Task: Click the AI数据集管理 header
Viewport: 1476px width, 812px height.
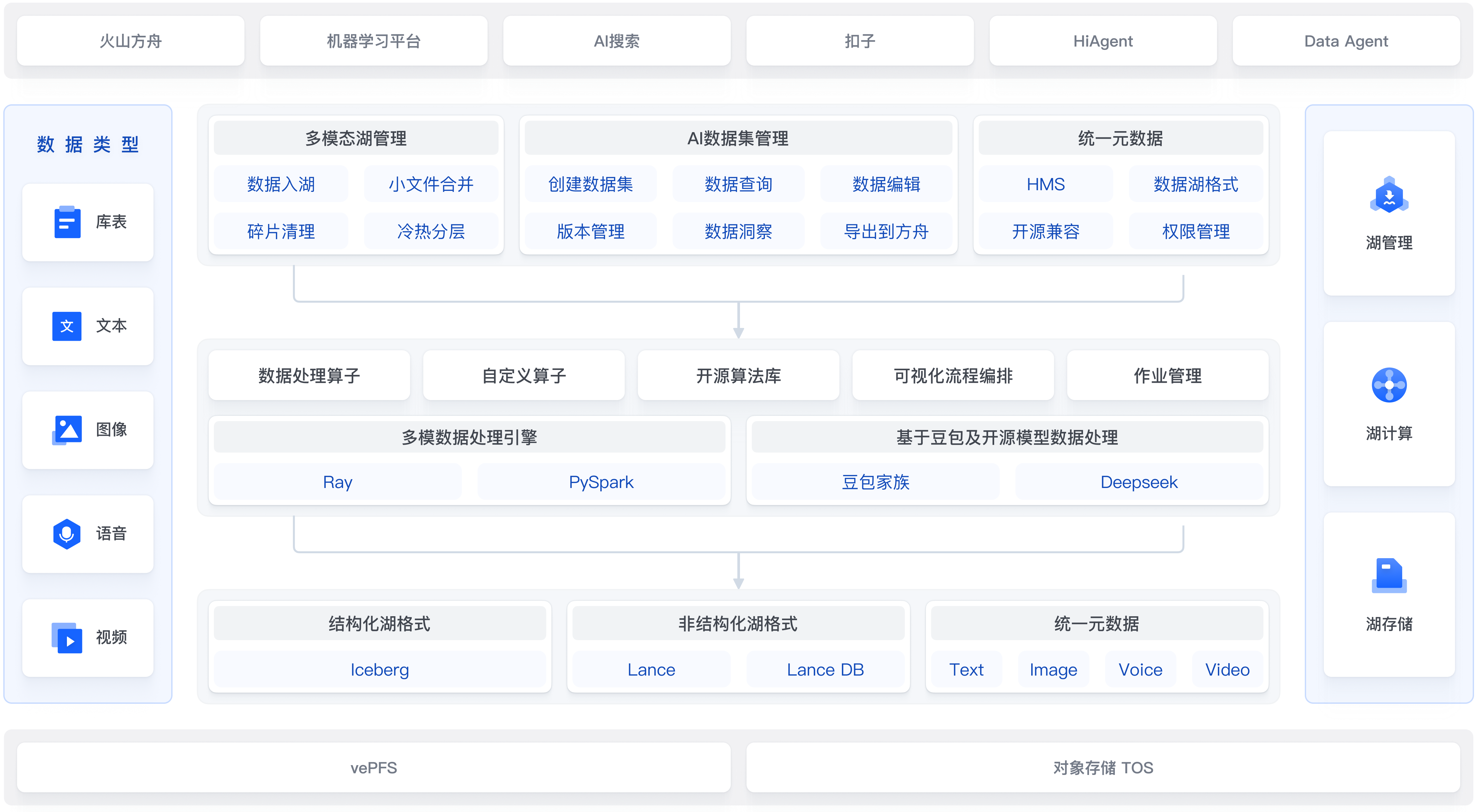Action: [739, 138]
